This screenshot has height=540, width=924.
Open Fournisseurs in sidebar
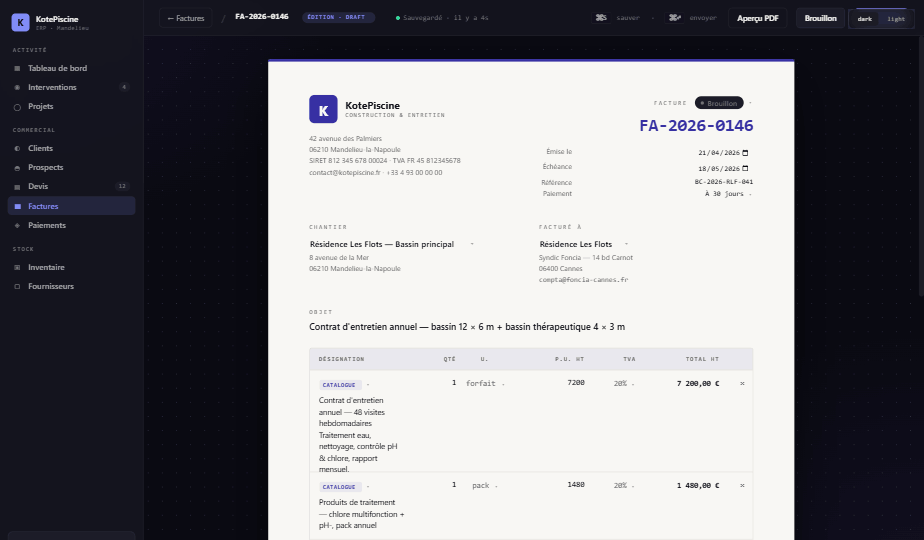pos(71,287)
